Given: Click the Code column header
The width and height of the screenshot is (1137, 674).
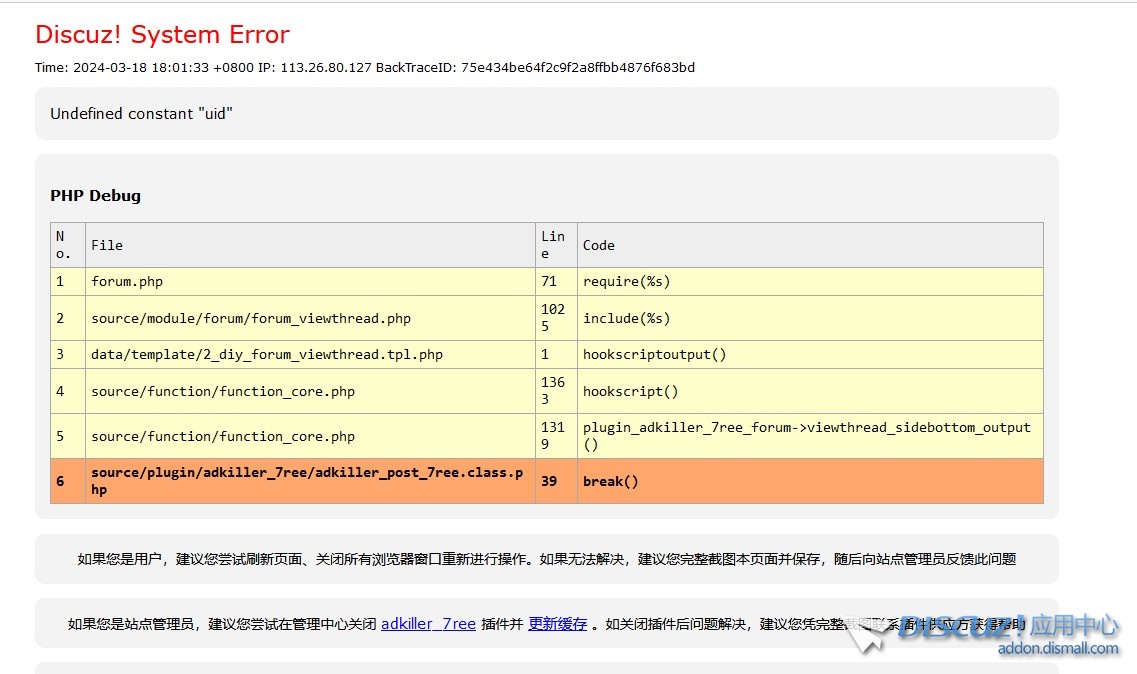Looking at the screenshot, I should 598,245.
